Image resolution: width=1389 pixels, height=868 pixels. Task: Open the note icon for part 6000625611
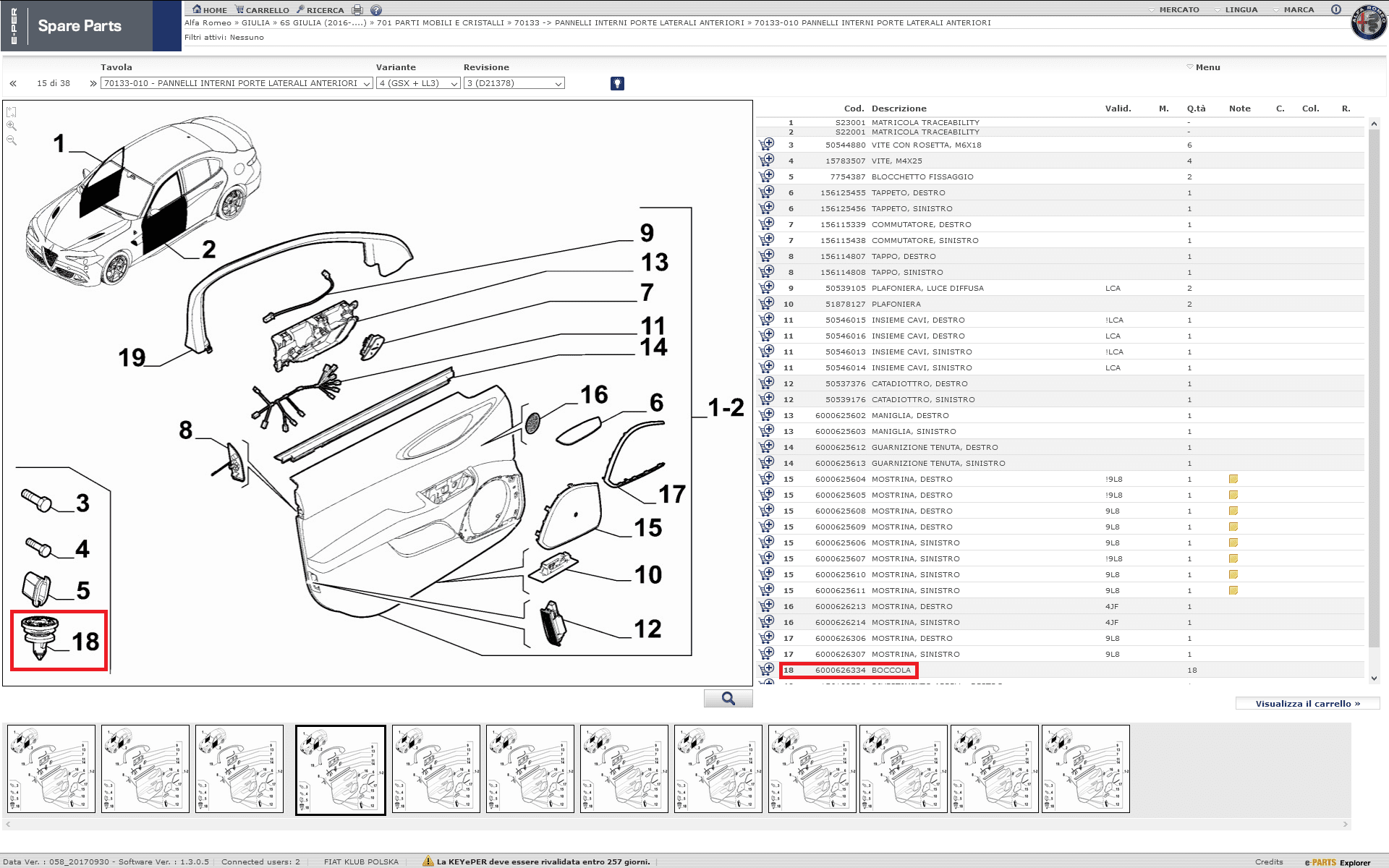point(1233,590)
